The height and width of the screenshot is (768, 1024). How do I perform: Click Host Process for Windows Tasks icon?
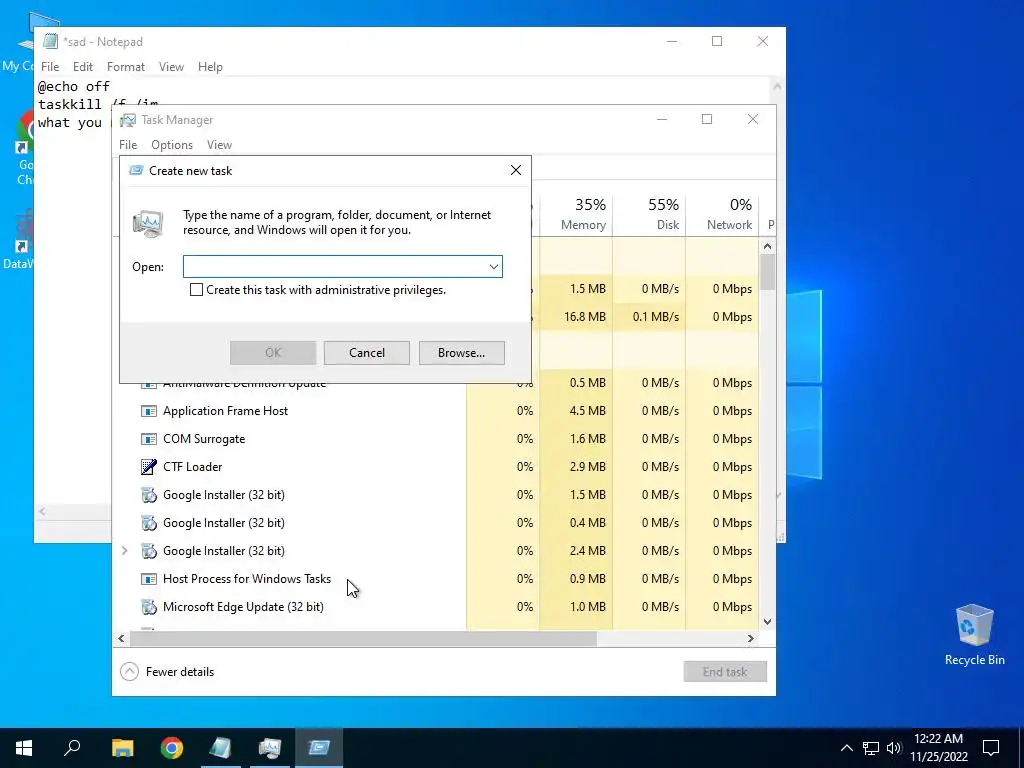coord(149,579)
